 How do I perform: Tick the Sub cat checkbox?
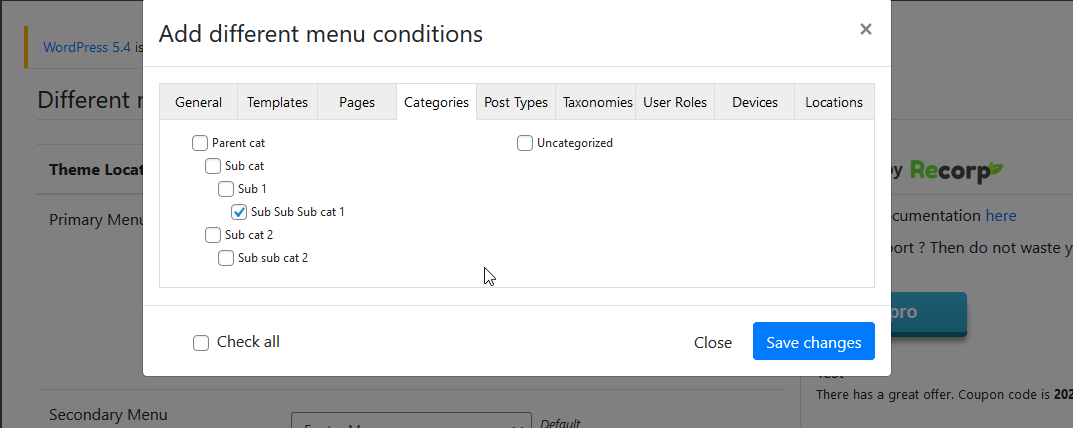tap(213, 166)
